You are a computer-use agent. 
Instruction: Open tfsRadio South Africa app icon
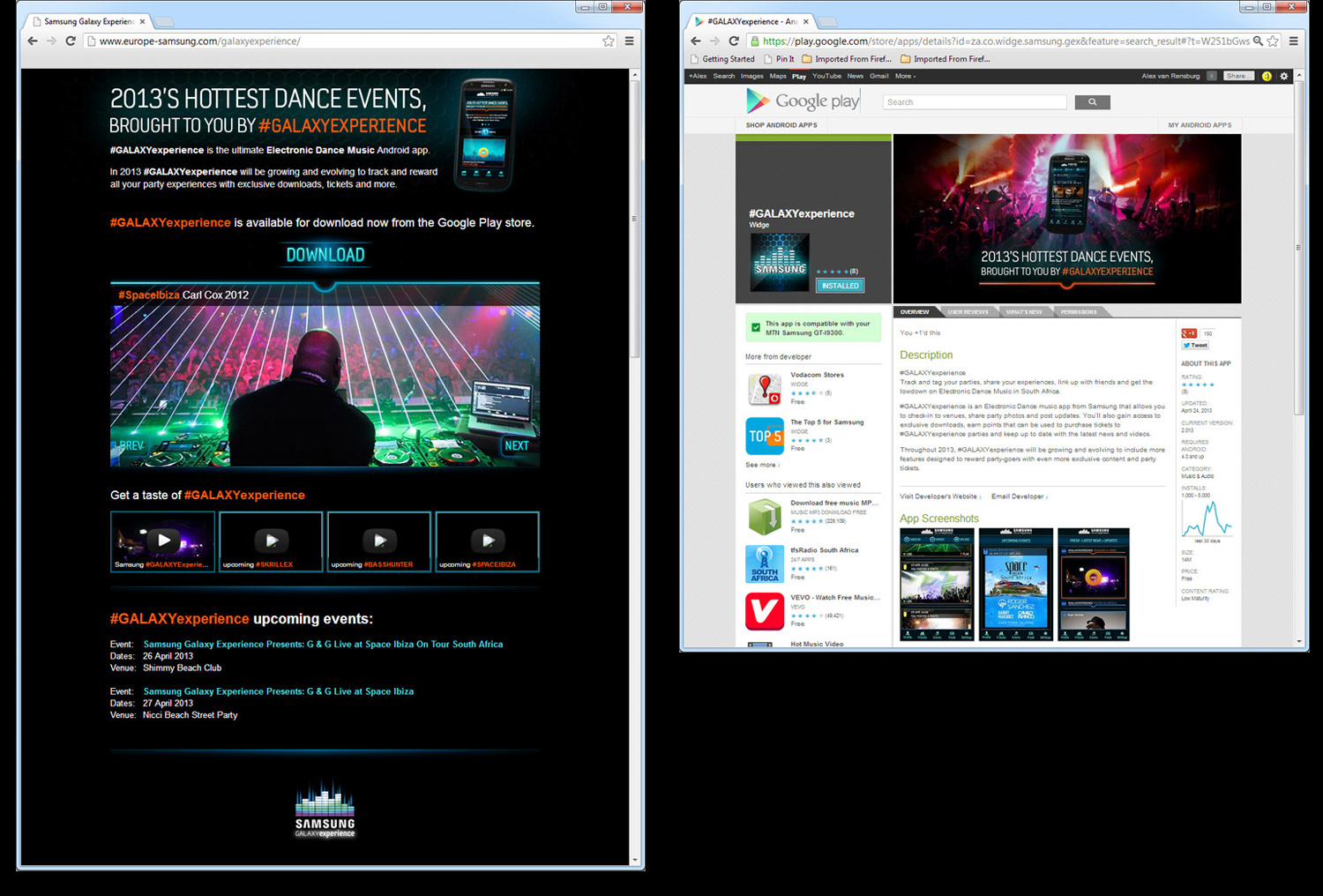[x=765, y=564]
